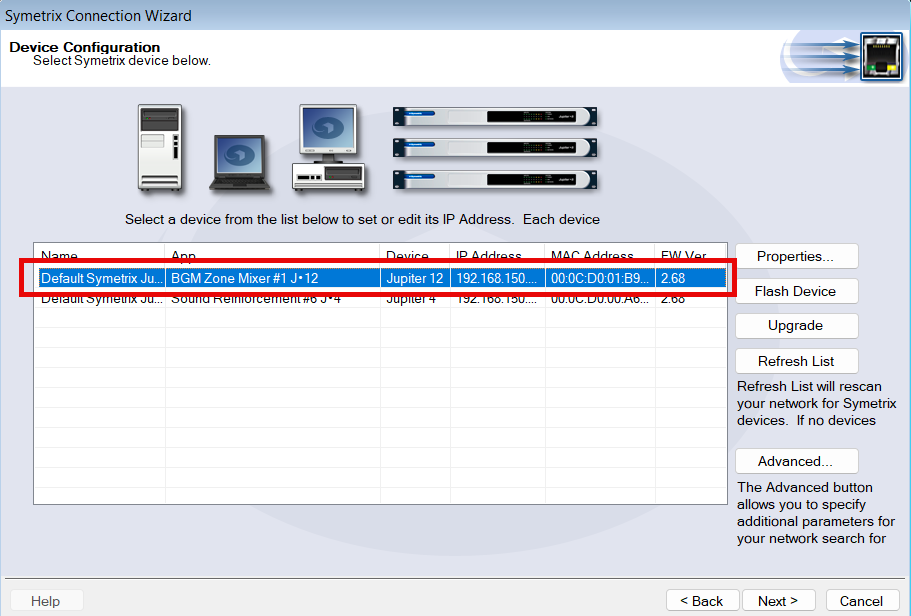Go back with the Back button
The height and width of the screenshot is (616, 911).
click(702, 600)
